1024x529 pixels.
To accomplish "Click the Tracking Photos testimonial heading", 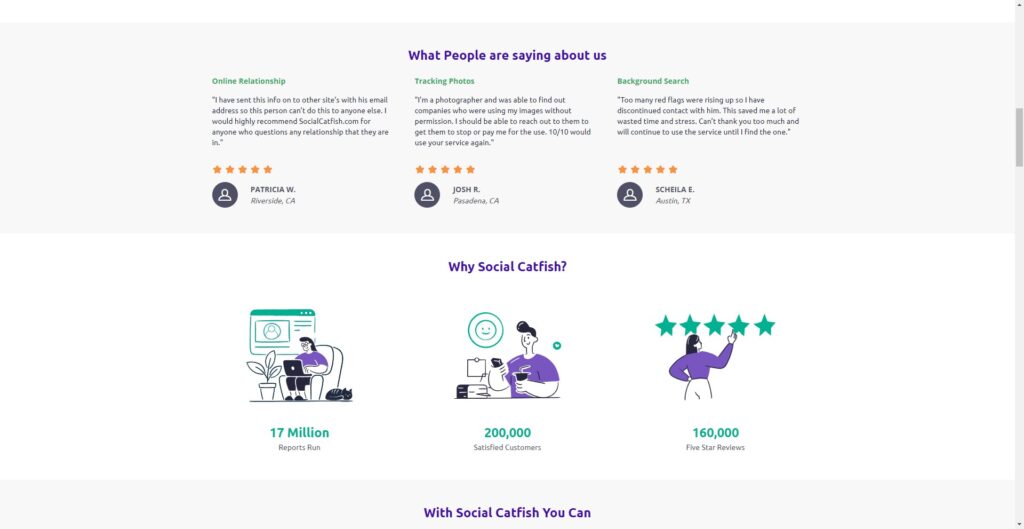I will point(445,81).
